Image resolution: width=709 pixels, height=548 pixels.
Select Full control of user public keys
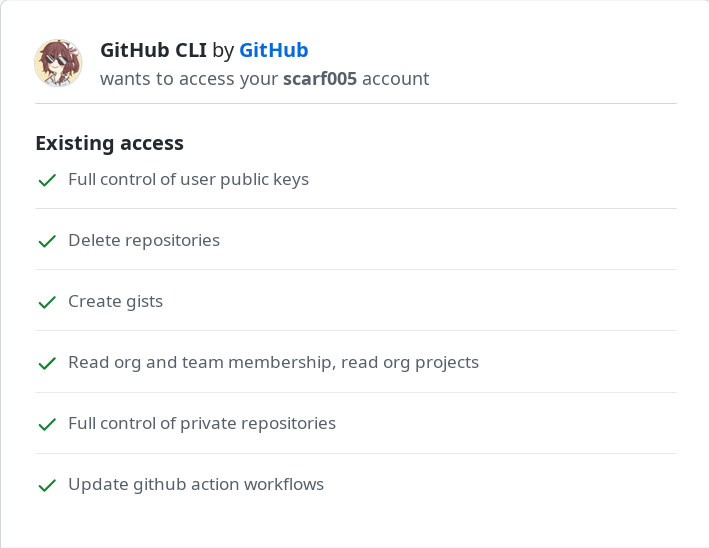[189, 180]
